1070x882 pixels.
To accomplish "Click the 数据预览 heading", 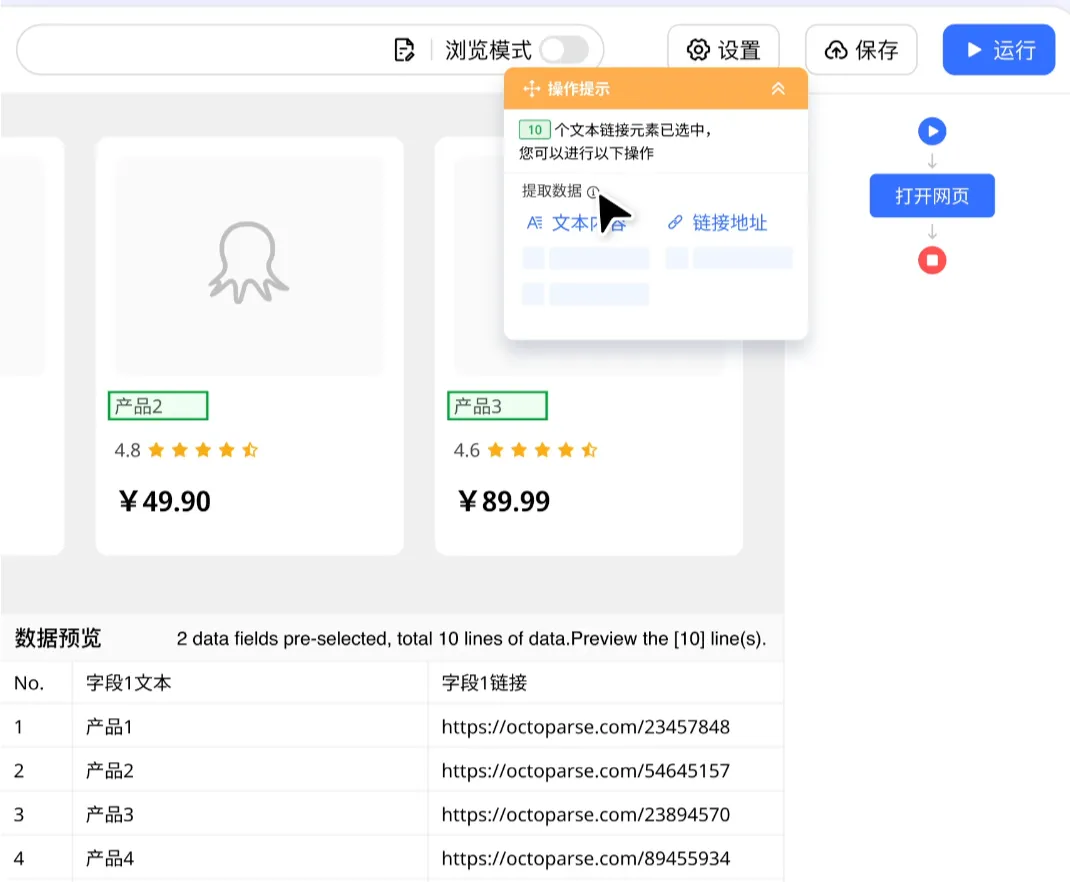I will (58, 638).
